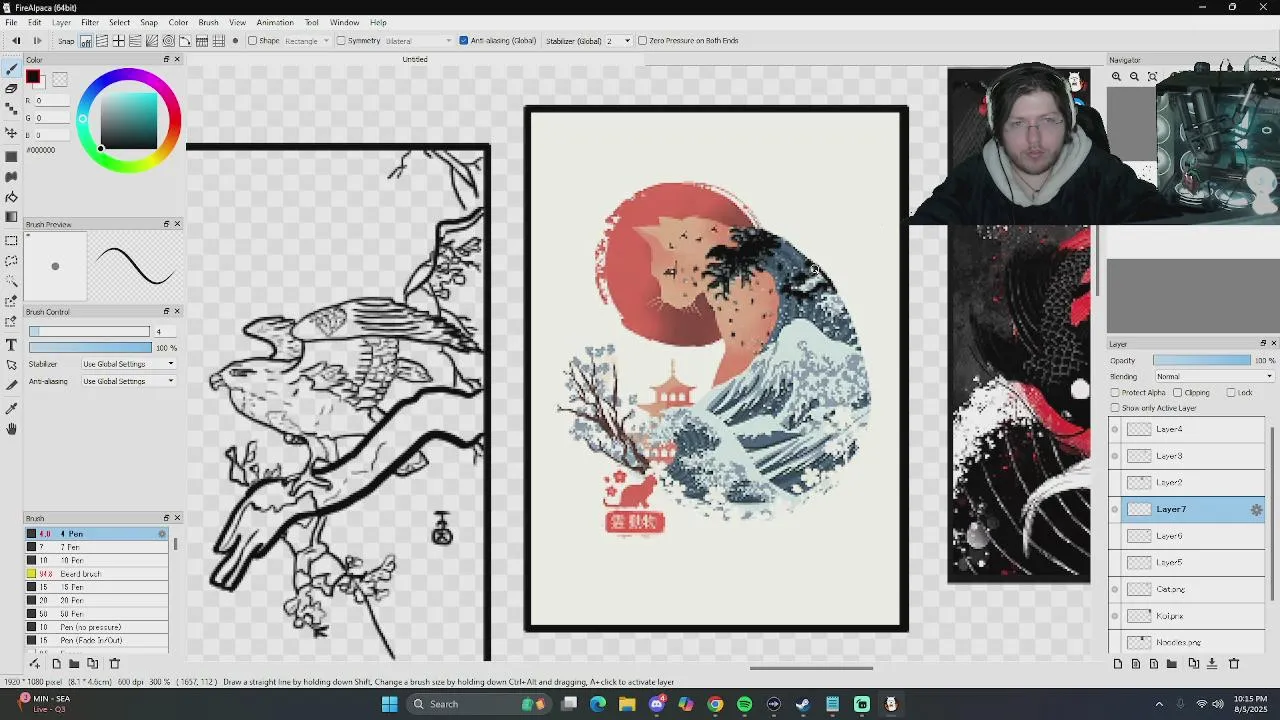Hide Layer4 via its visibility dot
Viewport: 1280px width, 720px height.
pos(1115,429)
